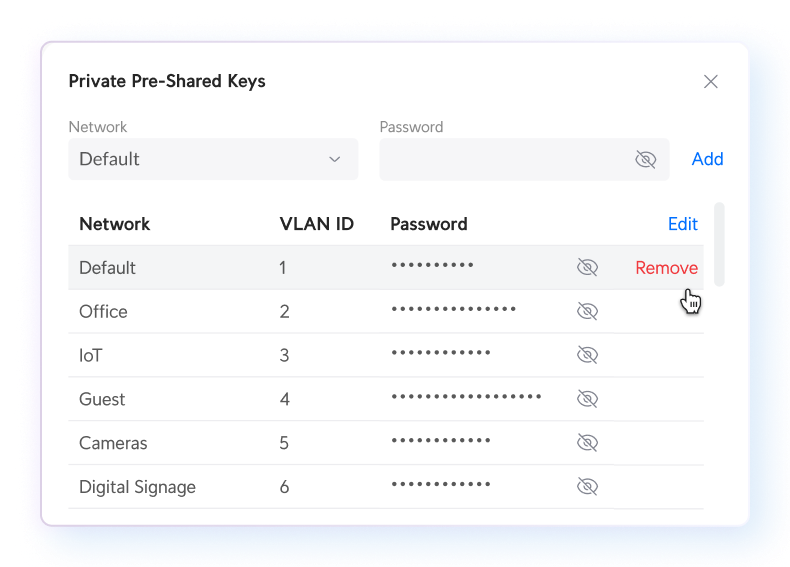This screenshot has height=567, width=790.
Task: Reveal the Office network password
Action: (587, 311)
